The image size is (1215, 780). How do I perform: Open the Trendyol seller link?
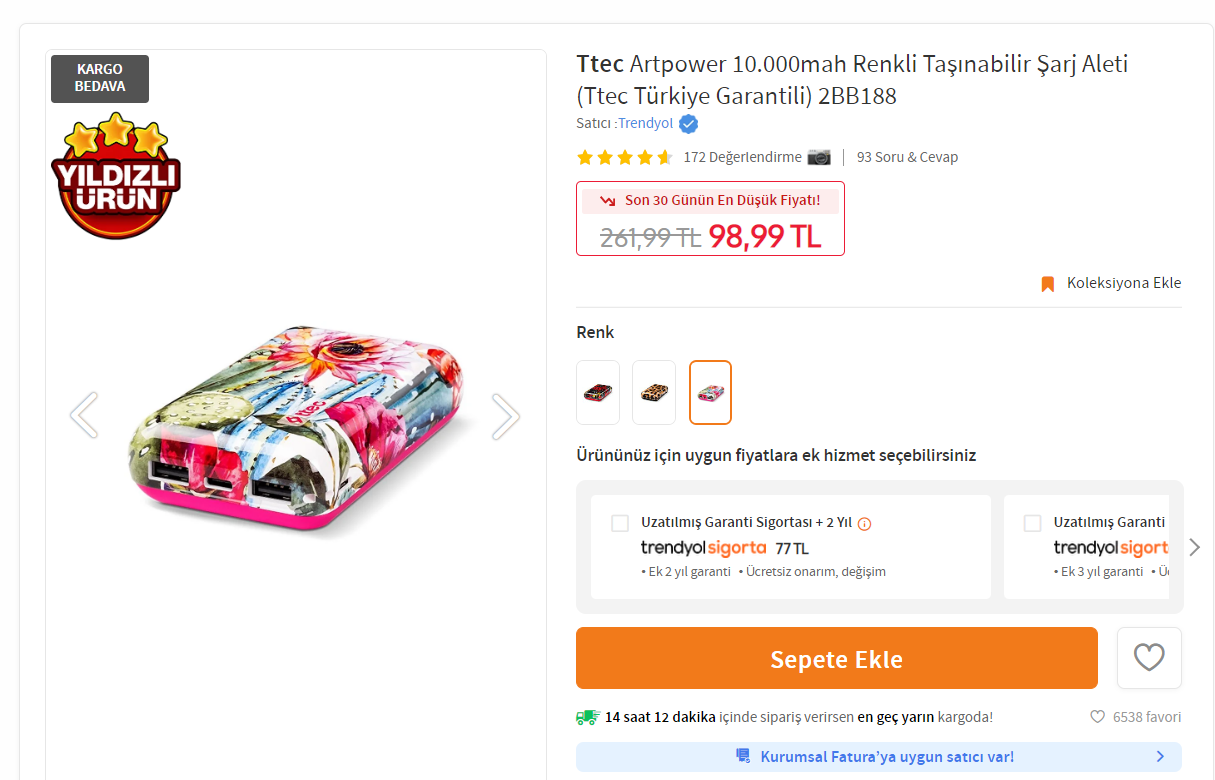click(x=646, y=124)
